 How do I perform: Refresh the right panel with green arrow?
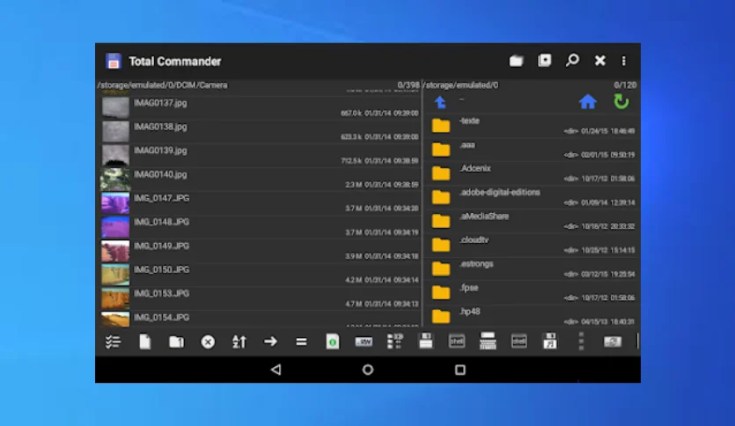(x=621, y=102)
